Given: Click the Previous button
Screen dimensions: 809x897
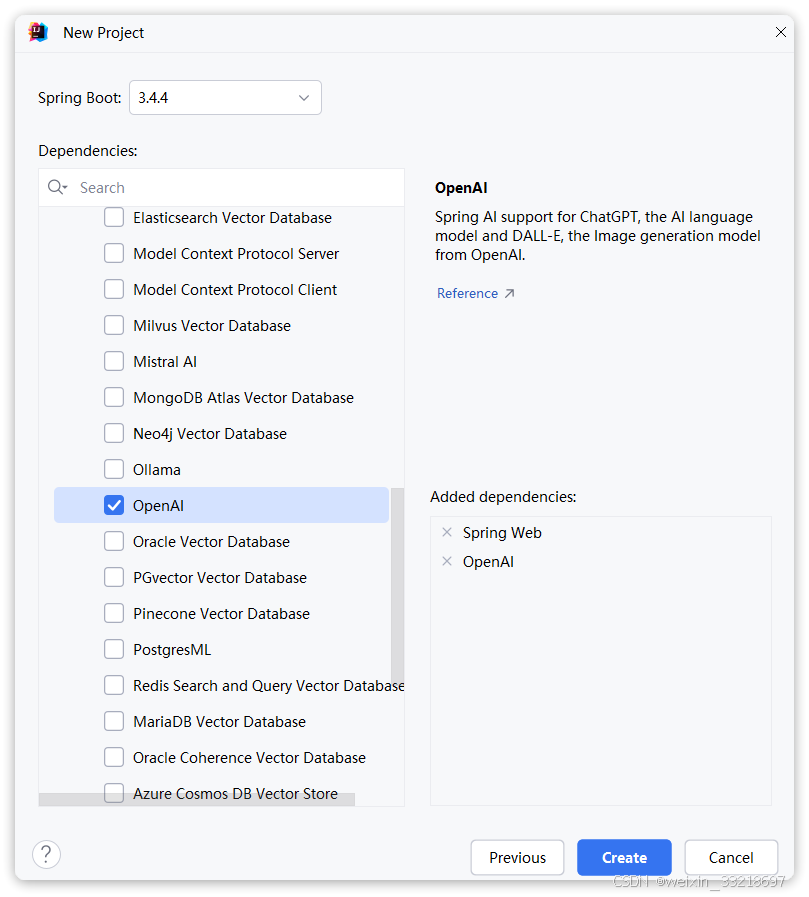Looking at the screenshot, I should click(x=517, y=858).
